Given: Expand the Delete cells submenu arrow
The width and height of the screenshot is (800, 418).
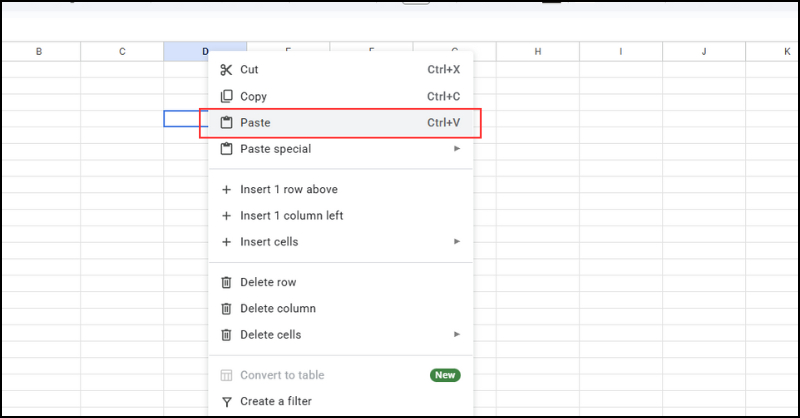Looking at the screenshot, I should (x=457, y=334).
